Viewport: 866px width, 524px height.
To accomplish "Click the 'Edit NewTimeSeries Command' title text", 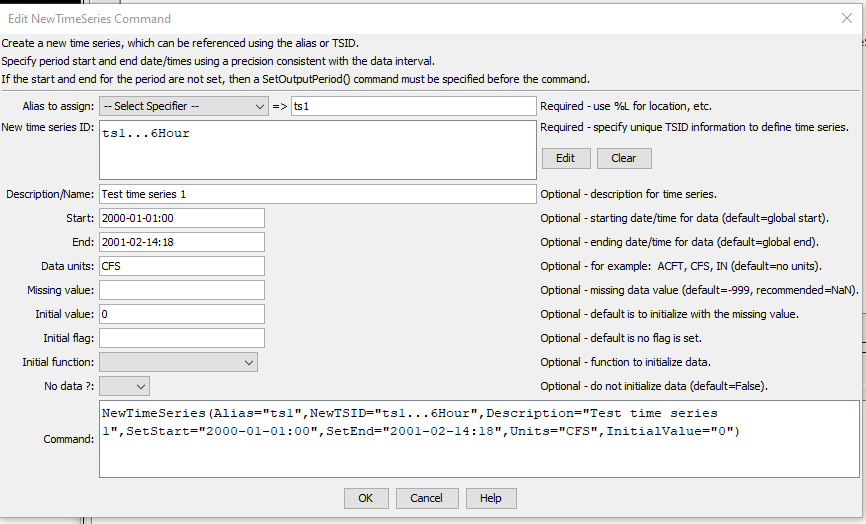I will [x=89, y=19].
